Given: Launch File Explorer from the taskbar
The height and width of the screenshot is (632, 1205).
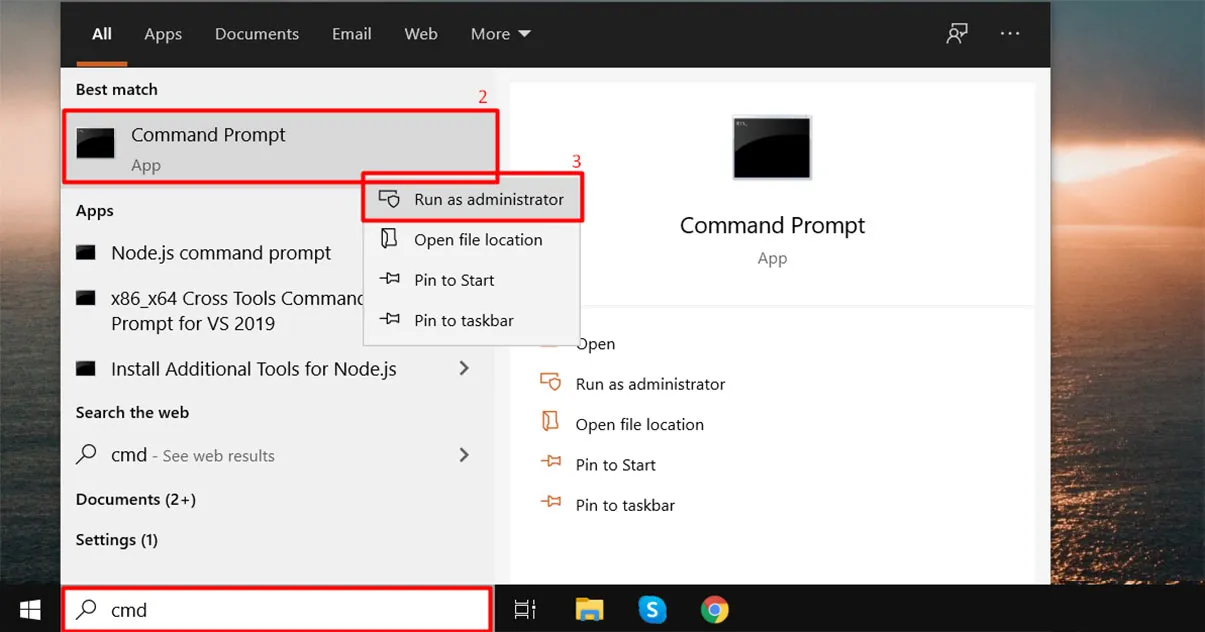Looking at the screenshot, I should tap(589, 609).
